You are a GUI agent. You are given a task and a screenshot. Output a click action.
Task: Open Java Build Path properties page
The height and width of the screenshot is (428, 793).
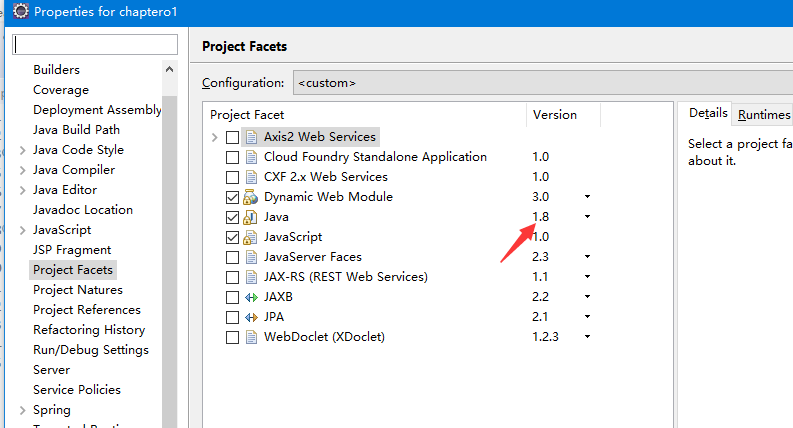[76, 130]
